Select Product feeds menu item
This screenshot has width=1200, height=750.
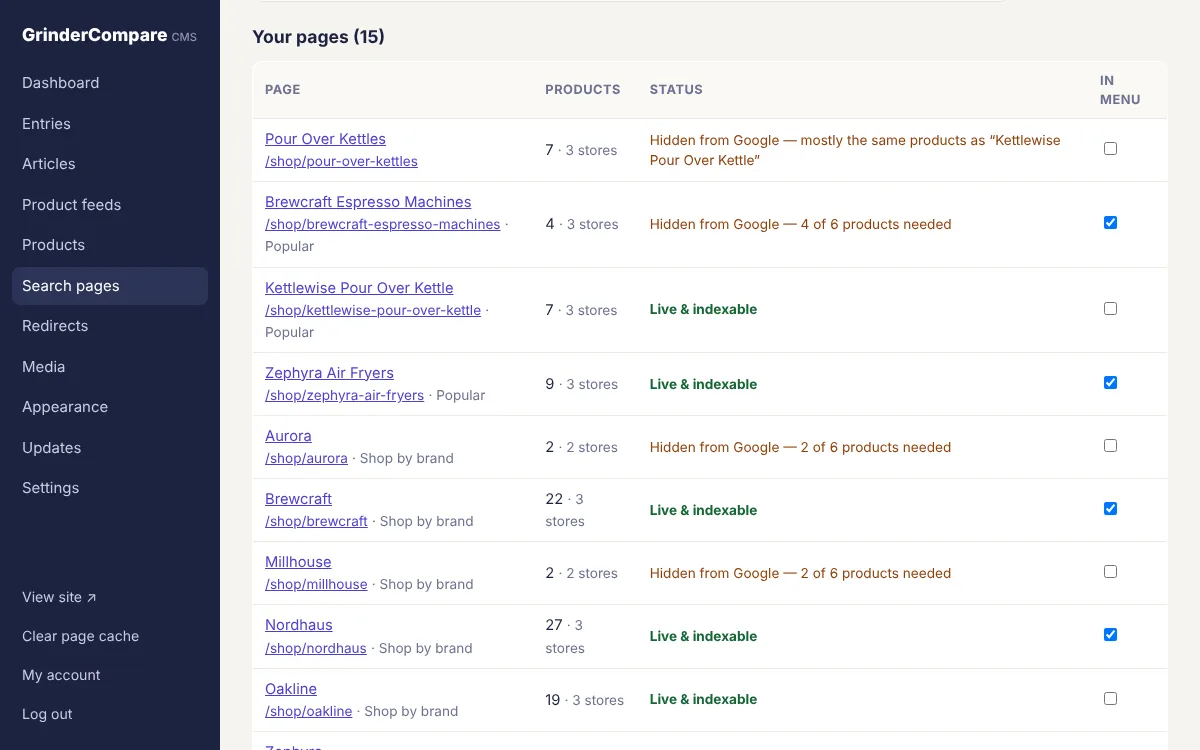point(110,205)
